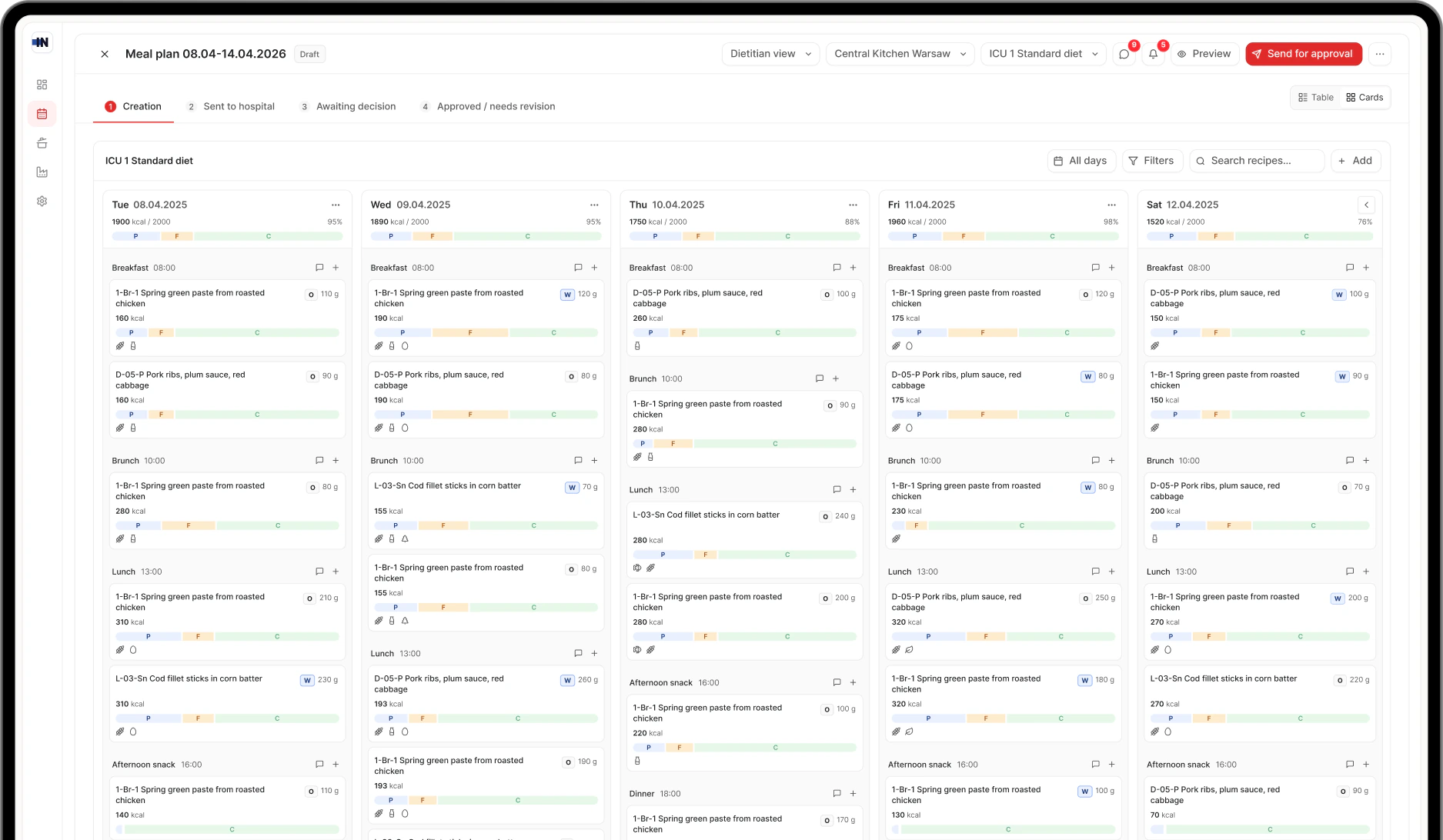This screenshot has height=840, width=1443.
Task: Click Wednesday Breakfast Pork ribs 80 g card
Action: pos(486,400)
